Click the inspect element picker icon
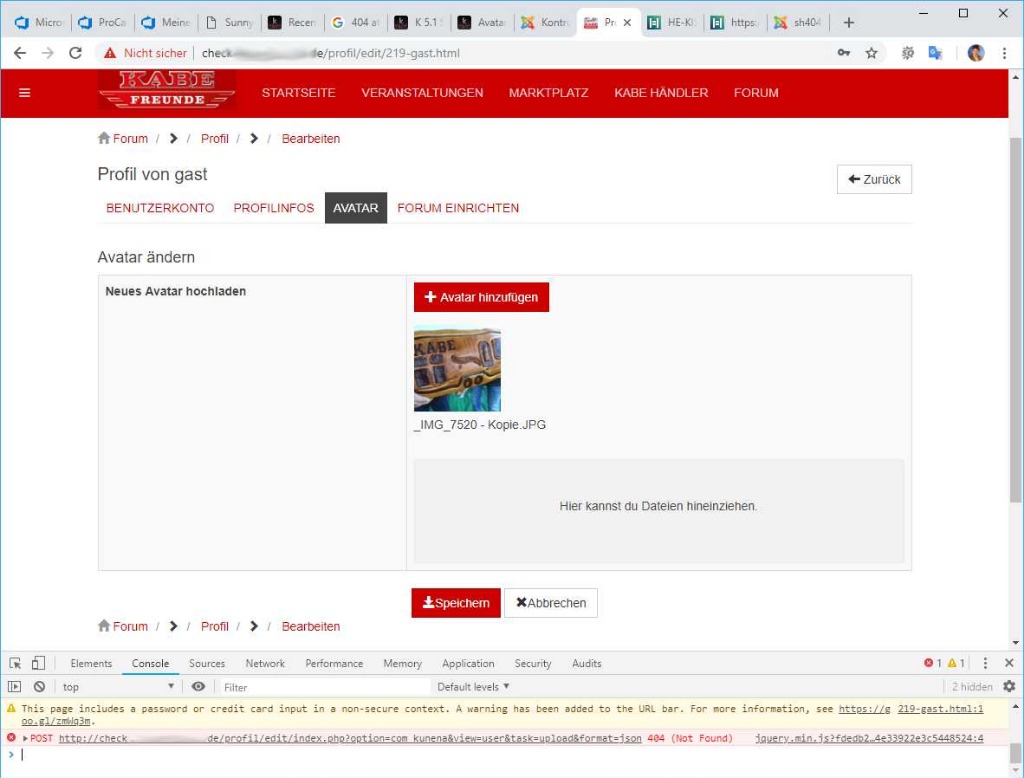1024x778 pixels. pos(15,663)
